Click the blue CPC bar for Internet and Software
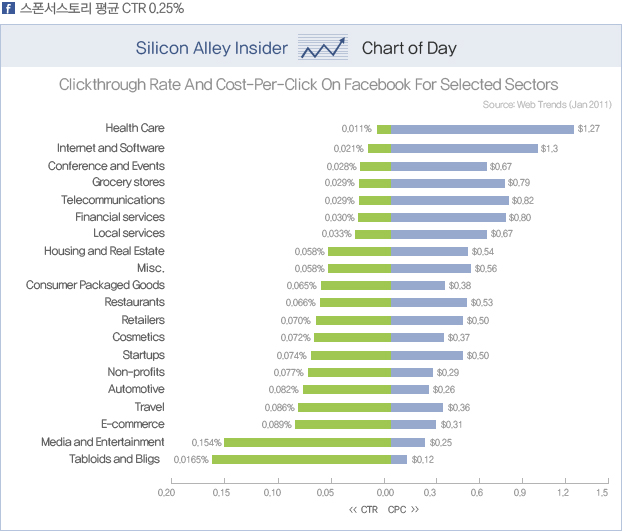This screenshot has width=623, height=531. click(x=464, y=147)
